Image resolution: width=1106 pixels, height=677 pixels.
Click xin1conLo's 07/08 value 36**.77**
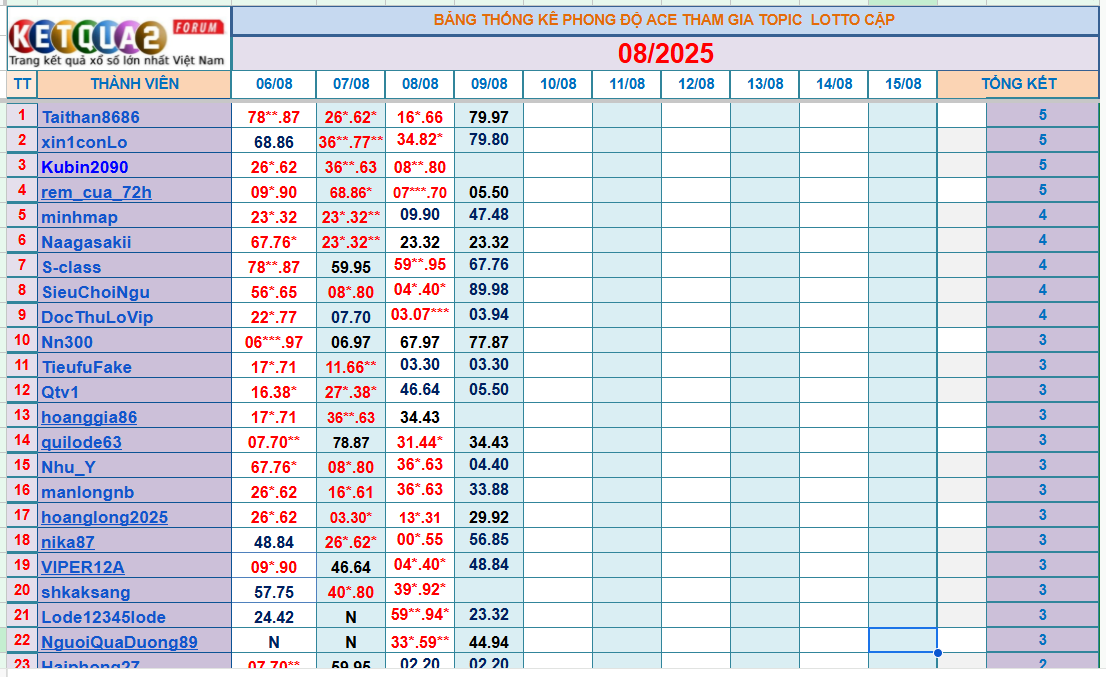point(351,142)
